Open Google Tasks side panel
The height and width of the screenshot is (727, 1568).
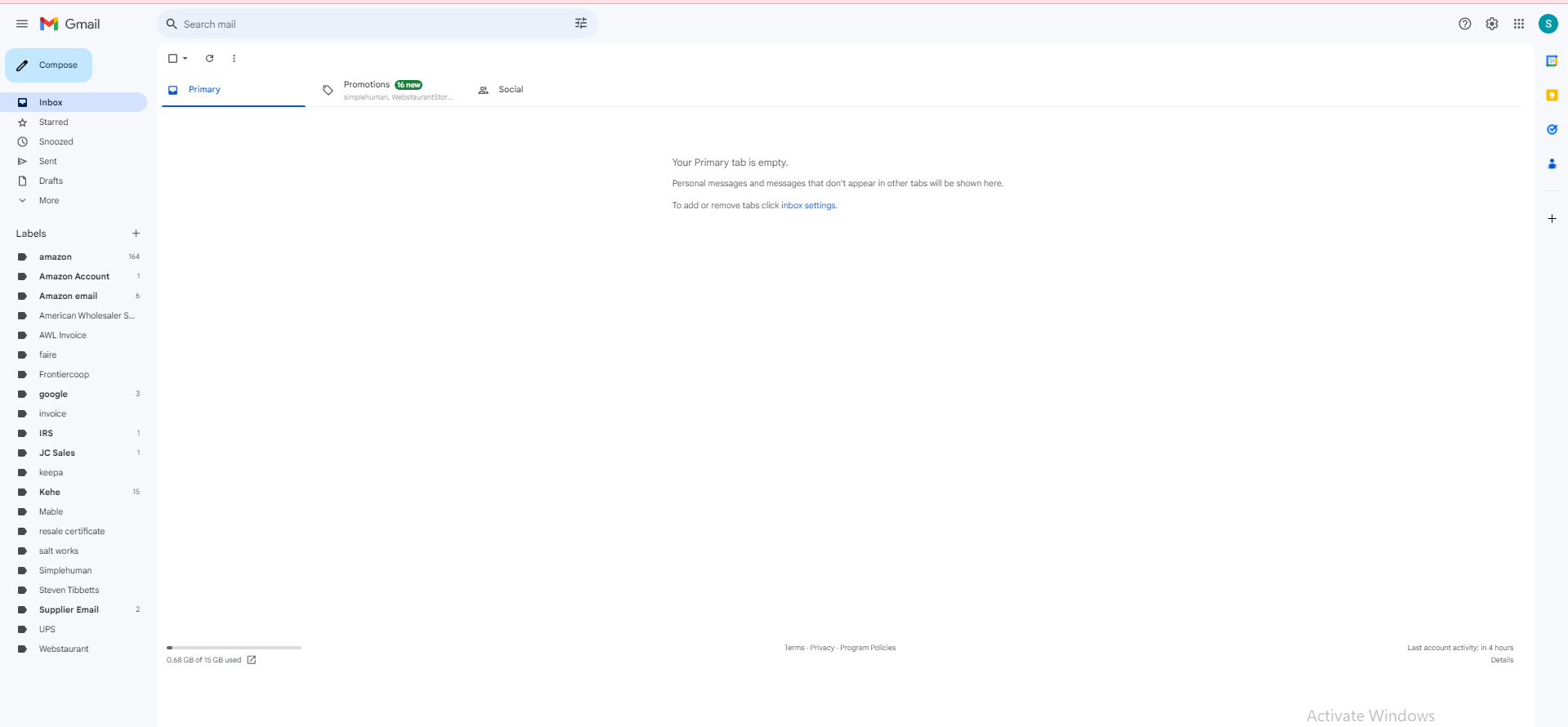point(1552,129)
